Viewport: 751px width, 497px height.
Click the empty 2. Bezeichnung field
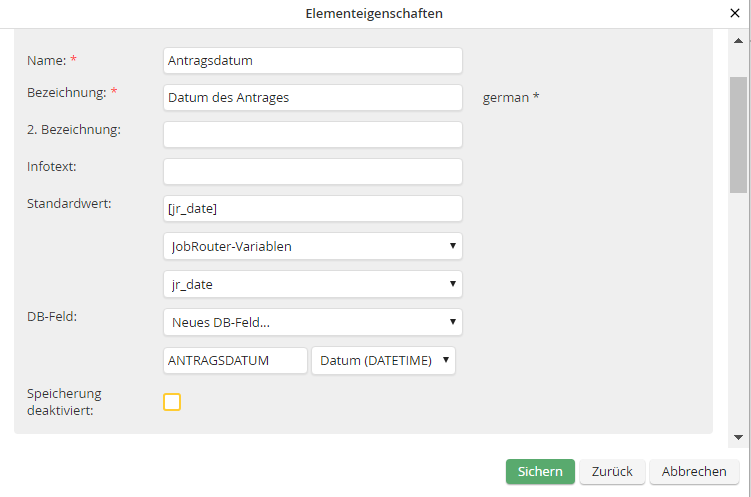coord(312,134)
